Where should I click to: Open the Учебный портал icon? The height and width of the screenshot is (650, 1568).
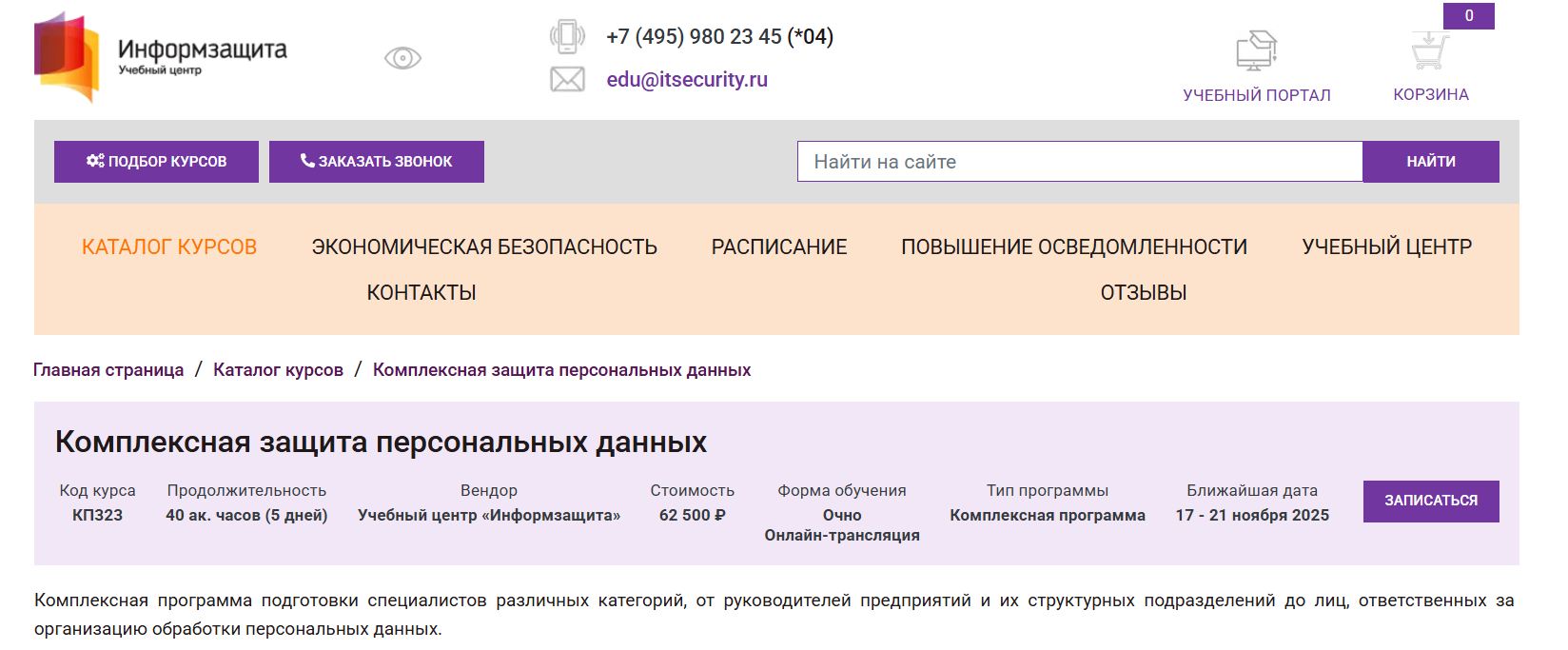[1256, 50]
